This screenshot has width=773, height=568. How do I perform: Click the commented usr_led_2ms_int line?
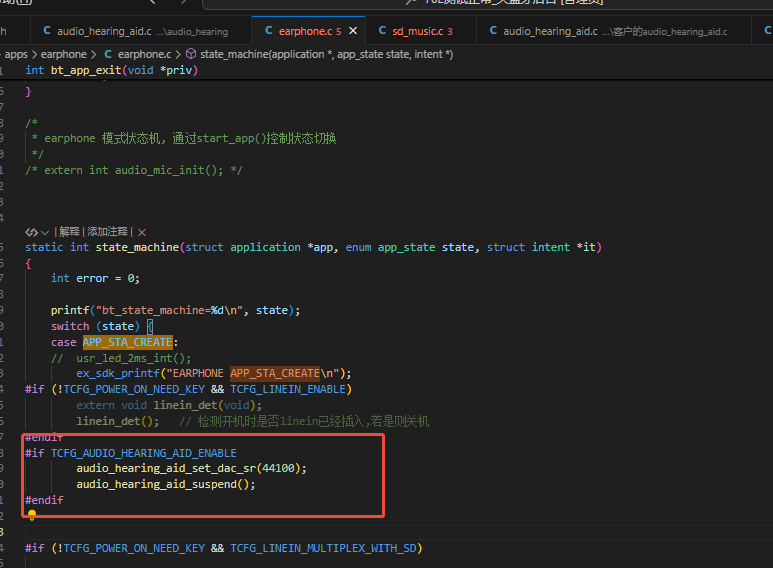pyautogui.click(x=121, y=358)
